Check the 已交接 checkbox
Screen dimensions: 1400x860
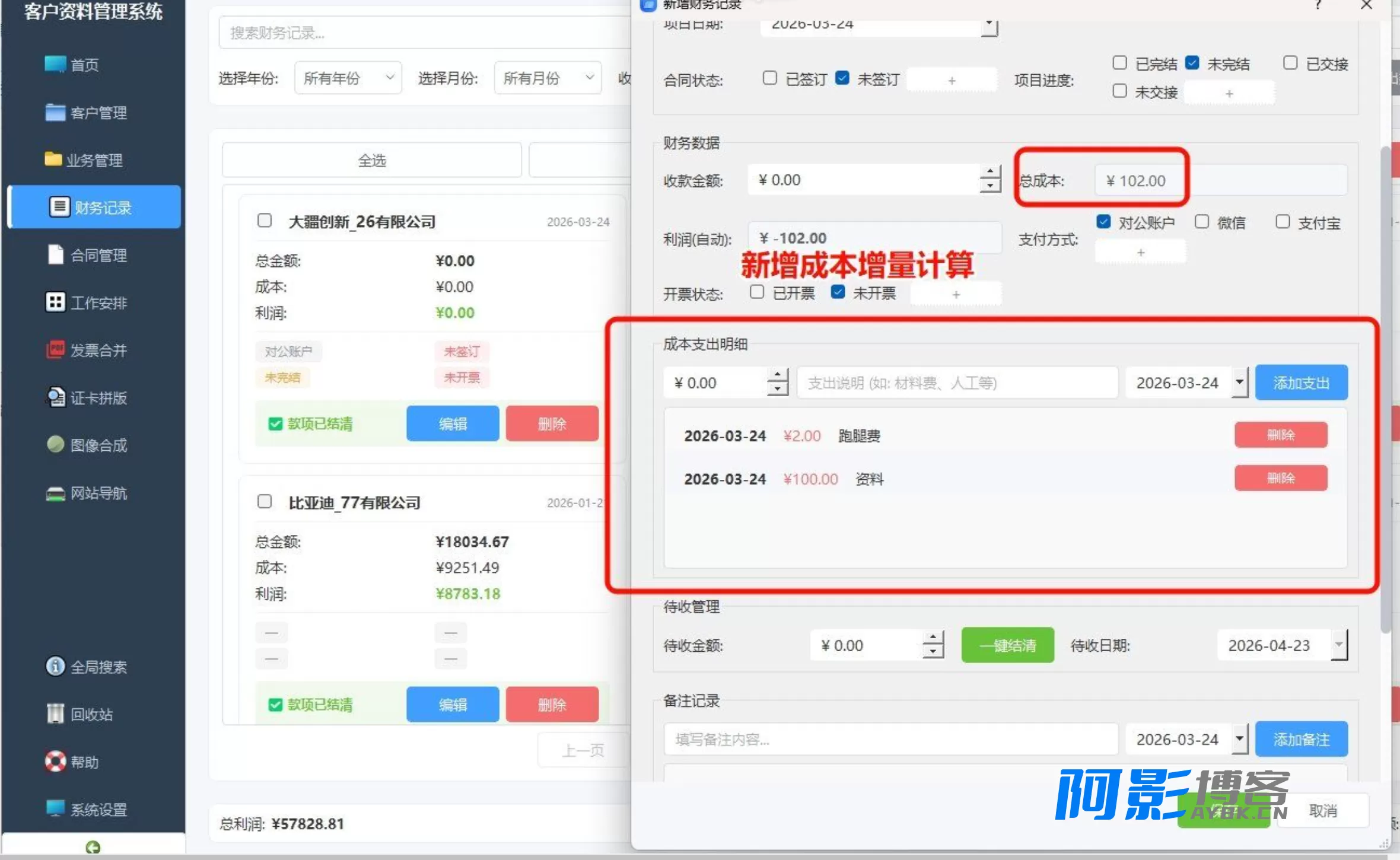point(1290,63)
